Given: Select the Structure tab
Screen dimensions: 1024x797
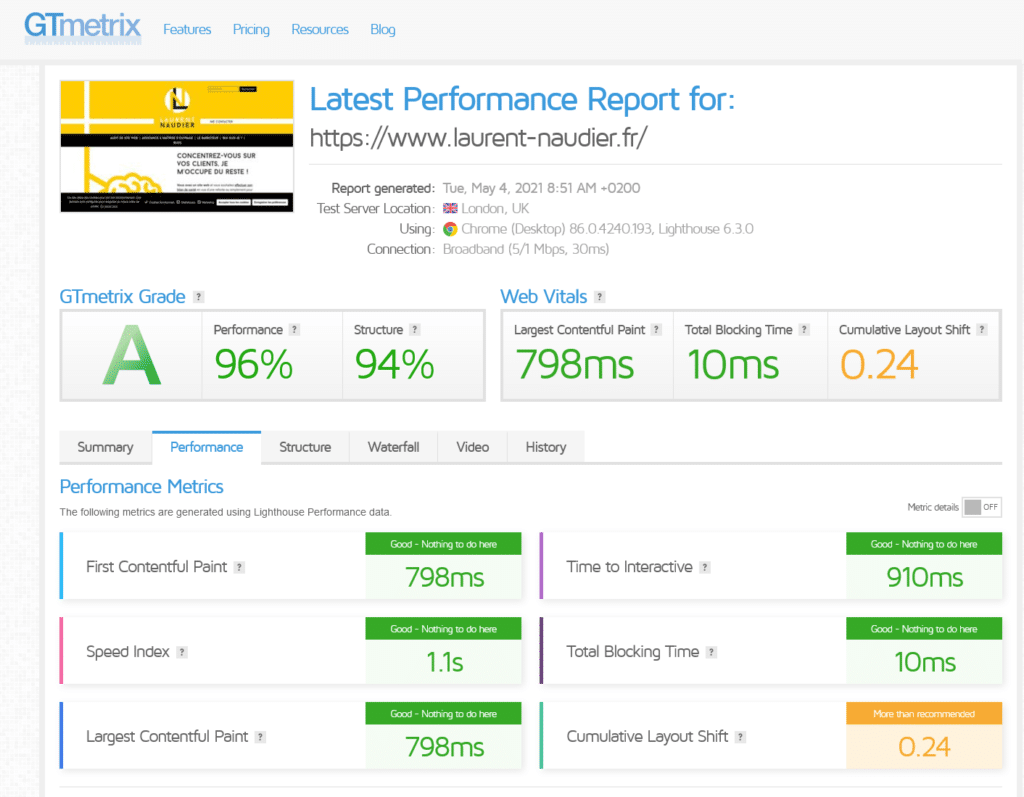Looking at the screenshot, I should point(305,447).
